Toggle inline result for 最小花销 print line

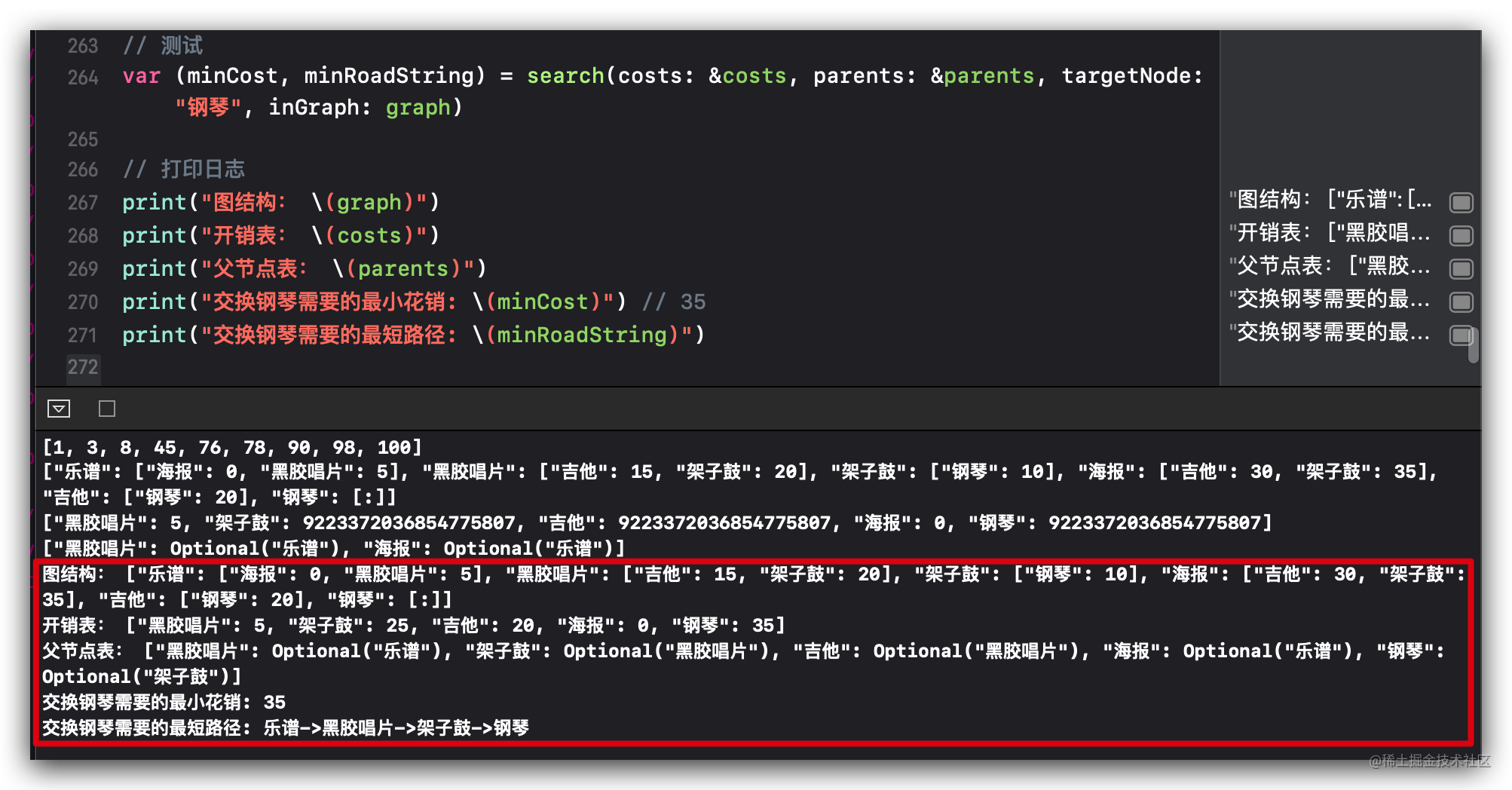point(1461,302)
